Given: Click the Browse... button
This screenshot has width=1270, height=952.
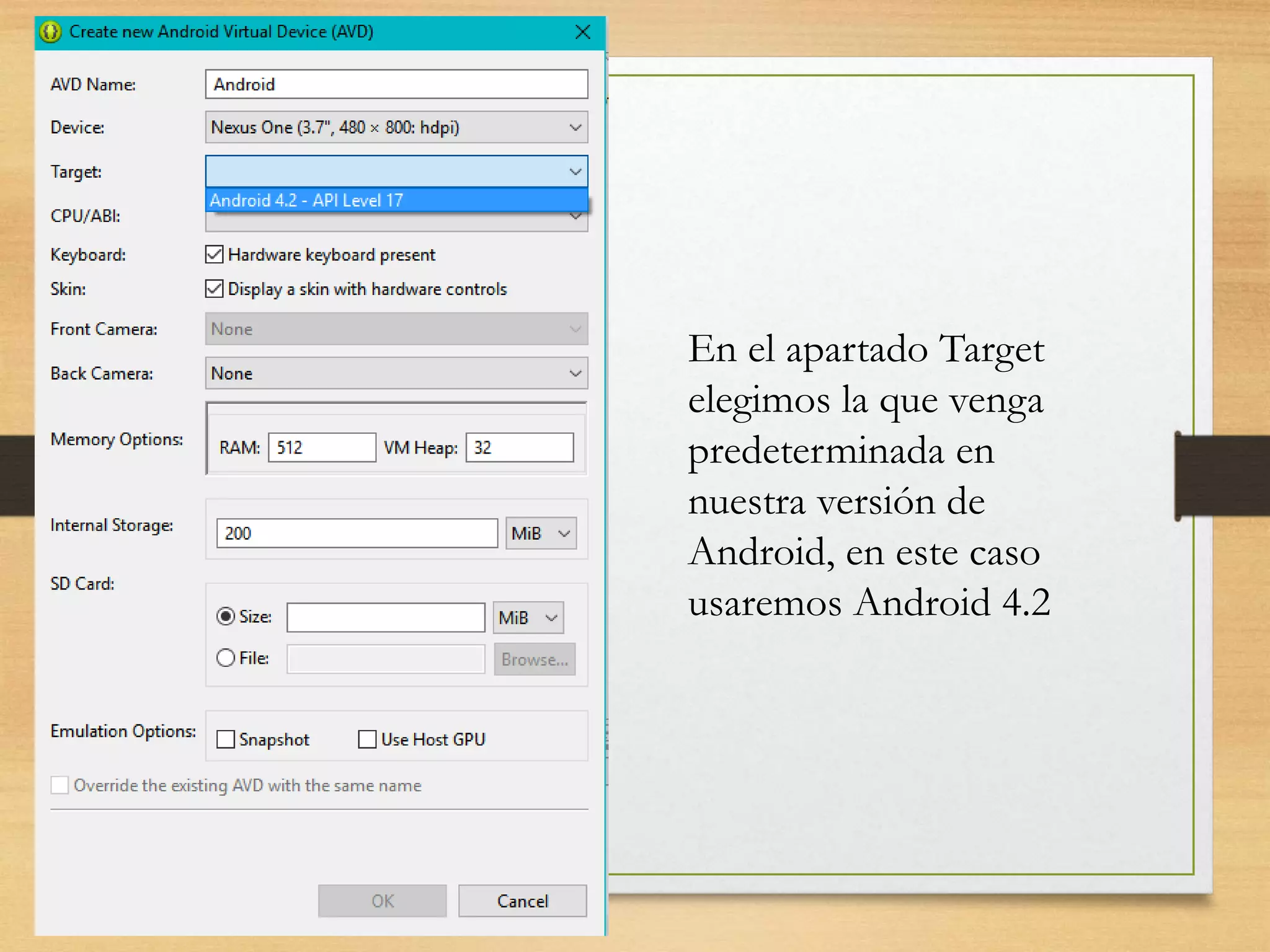Looking at the screenshot, I should [x=535, y=659].
